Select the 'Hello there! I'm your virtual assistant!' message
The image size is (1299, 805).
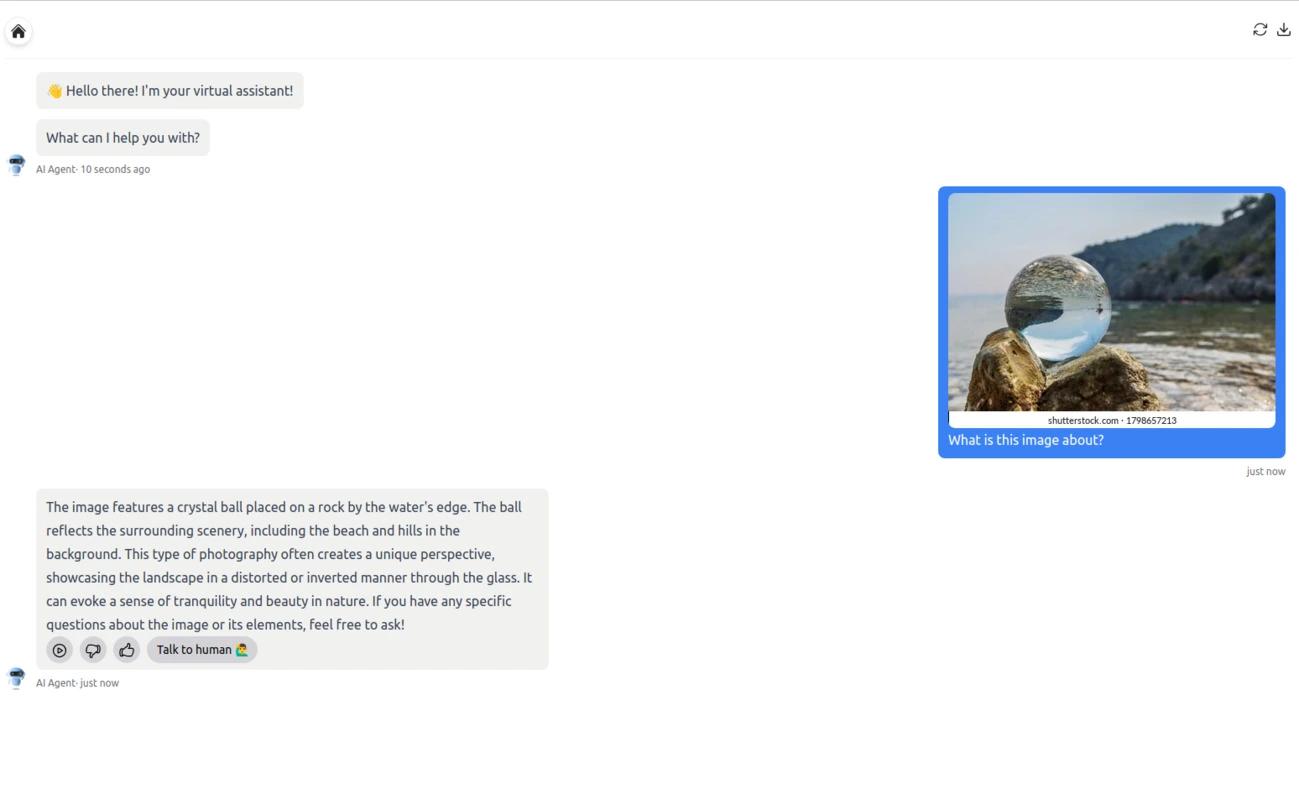170,91
